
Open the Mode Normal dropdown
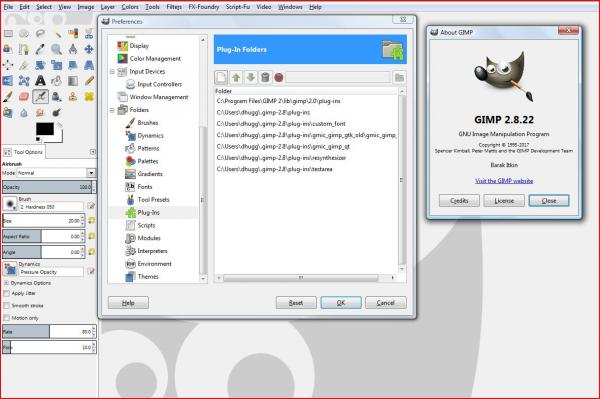coord(56,173)
